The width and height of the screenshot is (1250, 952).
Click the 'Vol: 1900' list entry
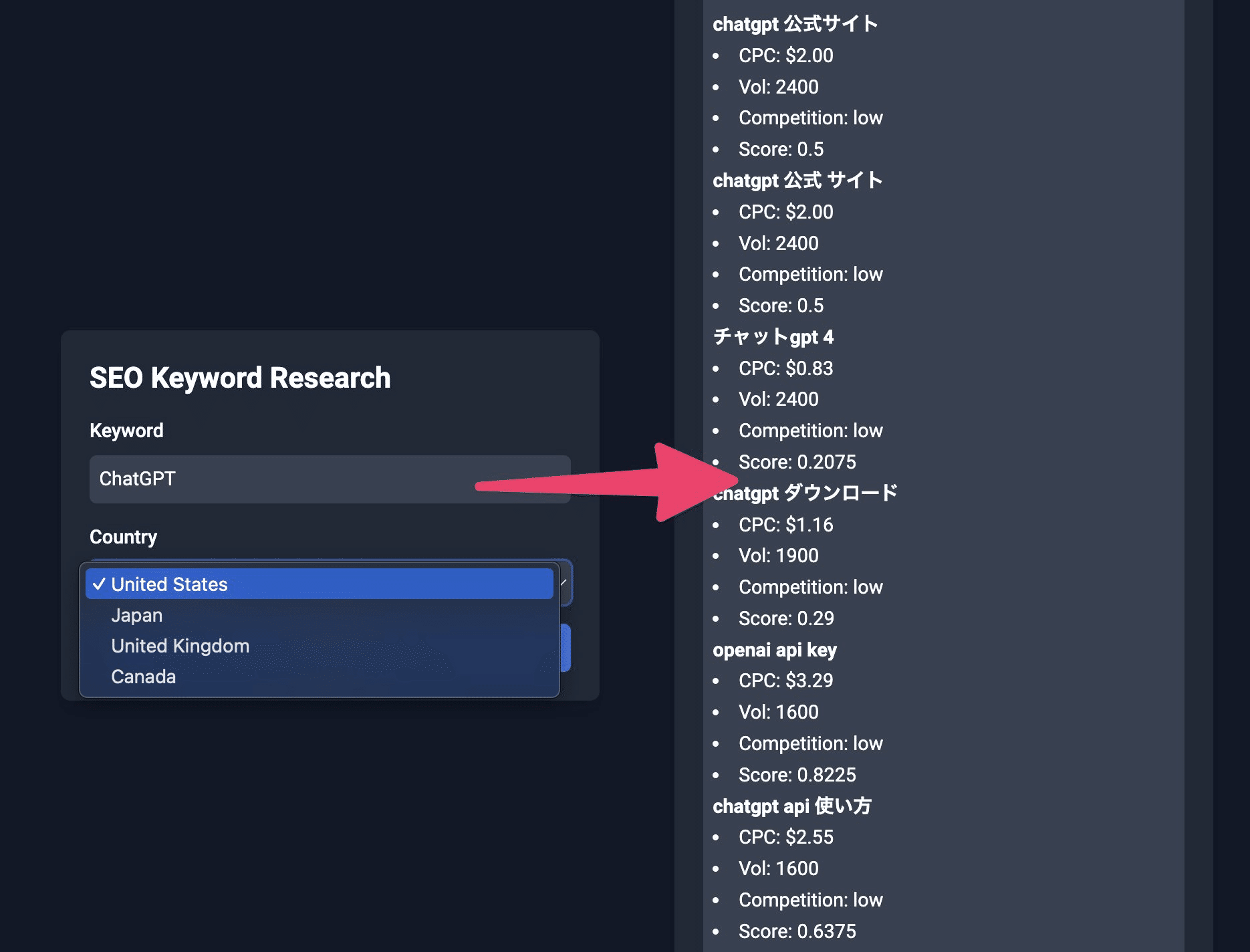pos(778,556)
